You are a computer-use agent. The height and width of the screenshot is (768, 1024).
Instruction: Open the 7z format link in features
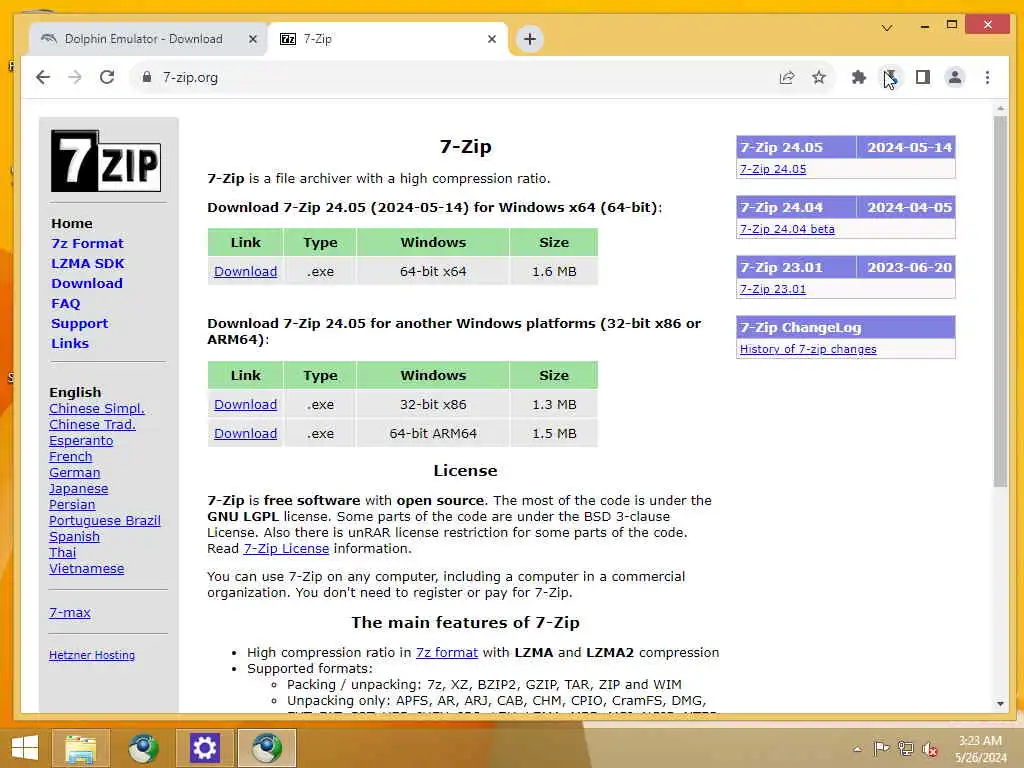coord(447,652)
